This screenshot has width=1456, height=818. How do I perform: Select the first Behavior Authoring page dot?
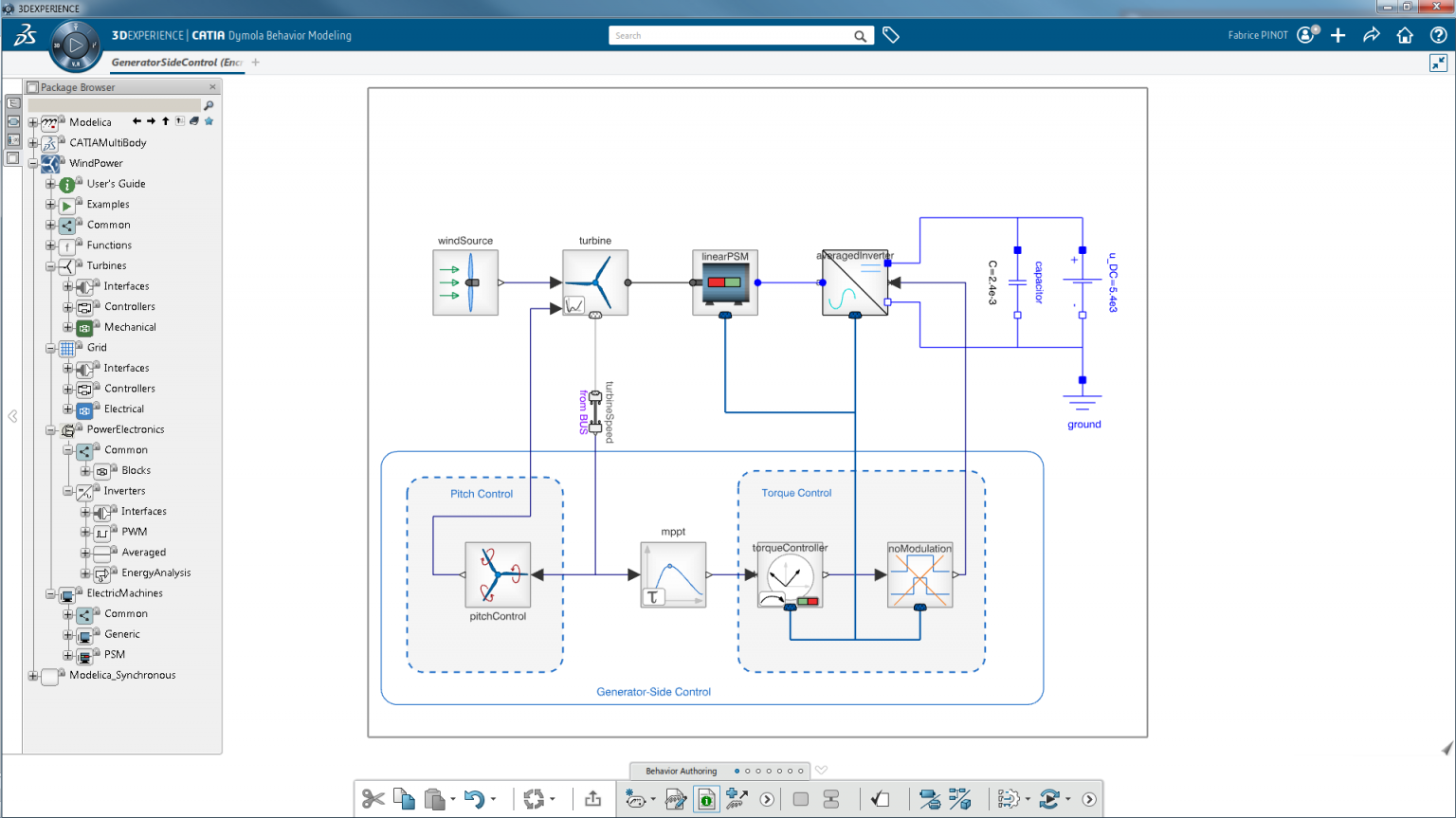point(737,771)
